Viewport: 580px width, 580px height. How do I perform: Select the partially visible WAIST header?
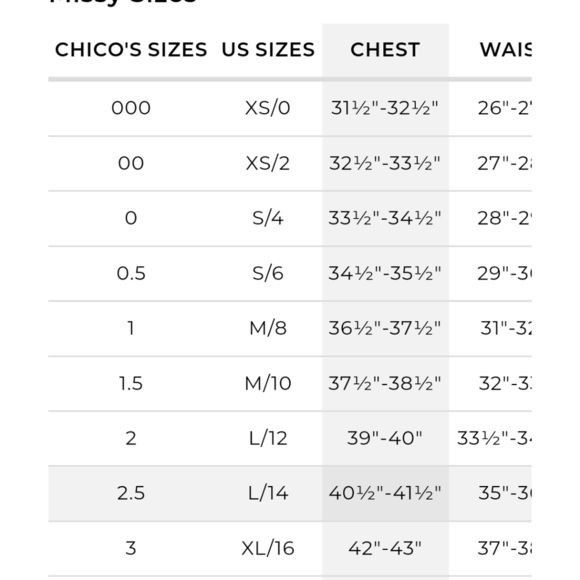pos(505,50)
